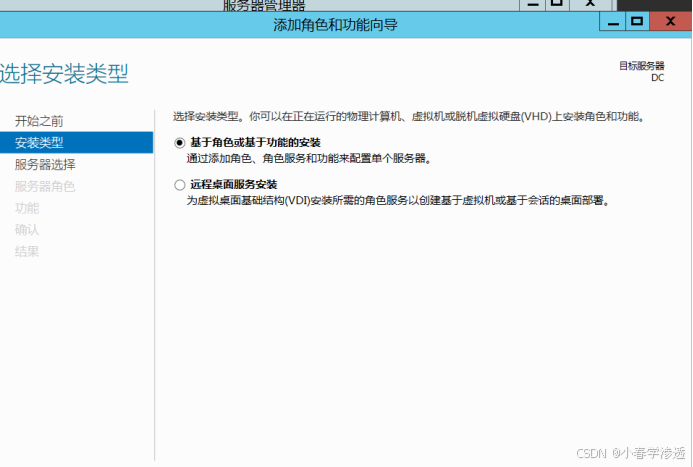Click the VDI description text under remote desktop
This screenshot has height=467, width=693.
[398, 201]
